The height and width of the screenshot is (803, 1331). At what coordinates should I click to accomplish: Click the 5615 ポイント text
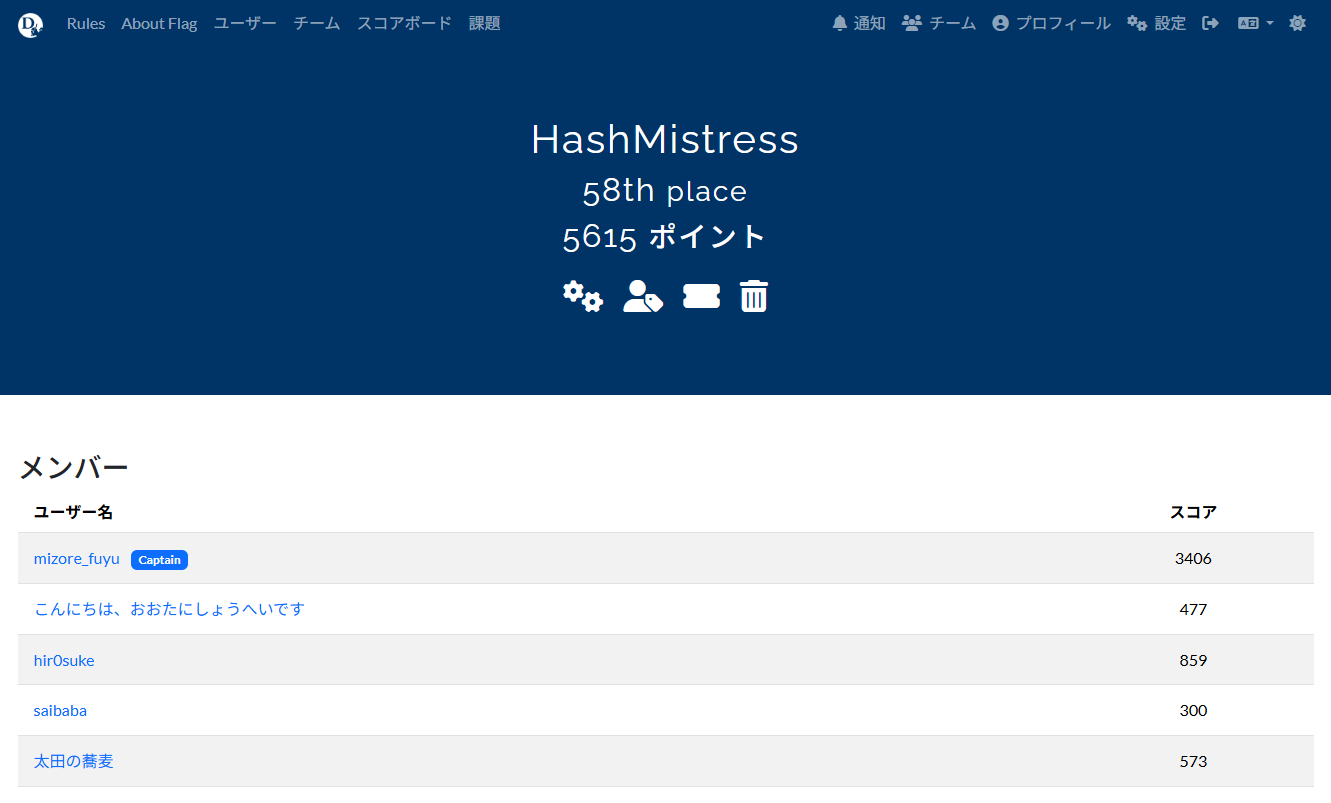665,237
